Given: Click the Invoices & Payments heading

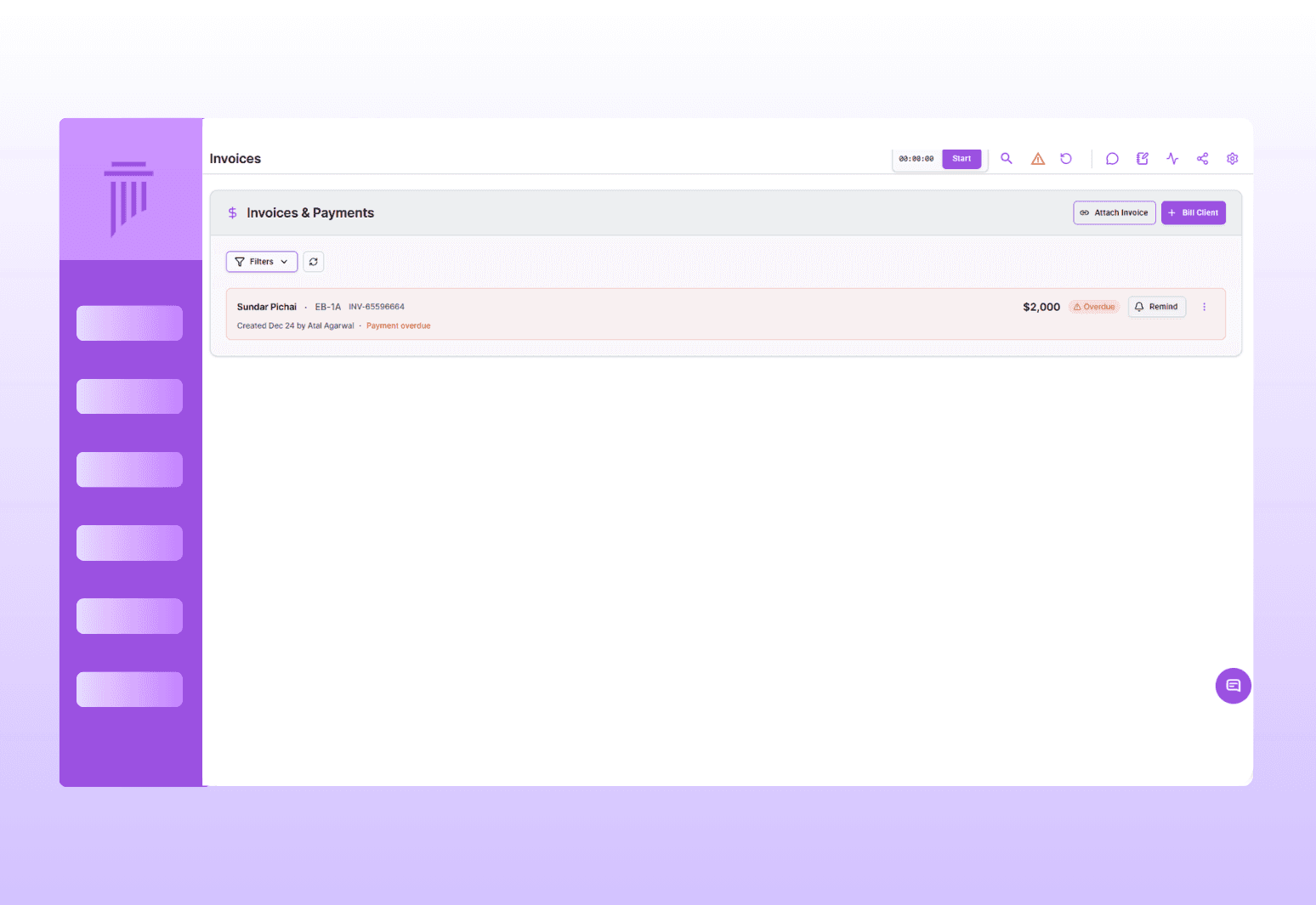Looking at the screenshot, I should pyautogui.click(x=310, y=213).
